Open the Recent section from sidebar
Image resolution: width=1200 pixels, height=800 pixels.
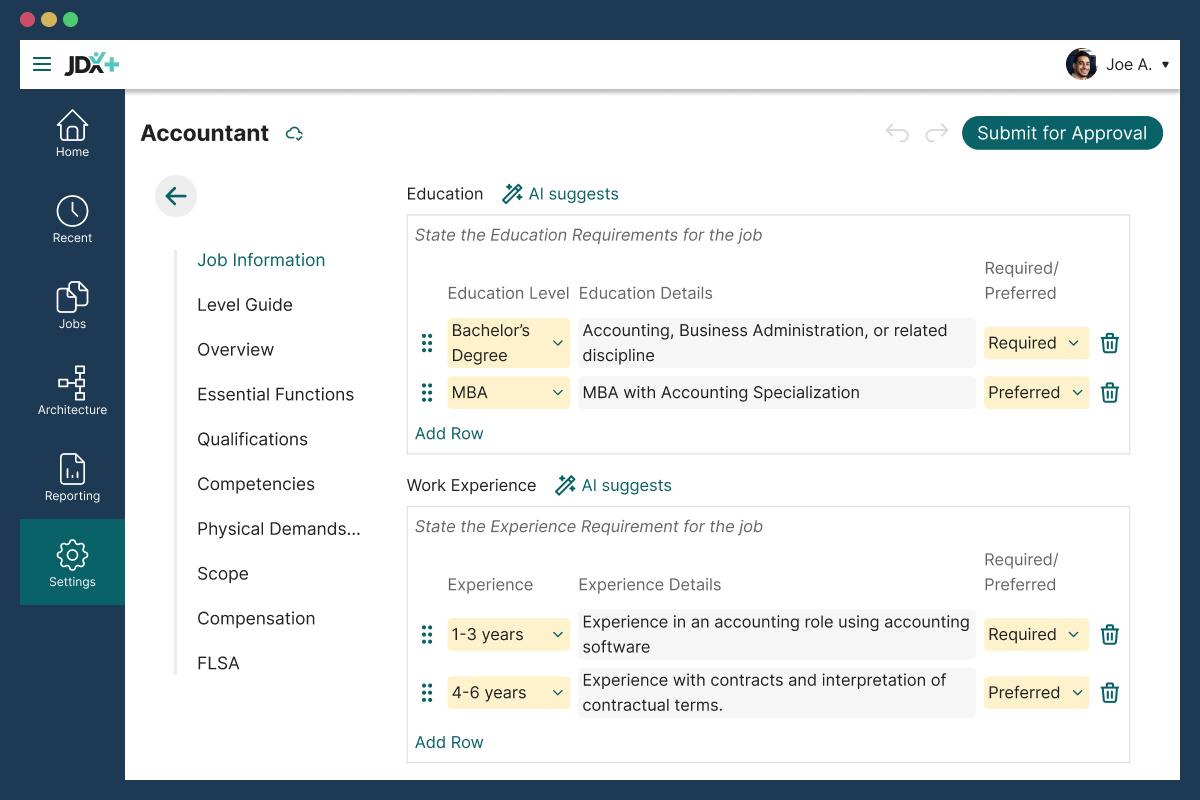(72, 219)
